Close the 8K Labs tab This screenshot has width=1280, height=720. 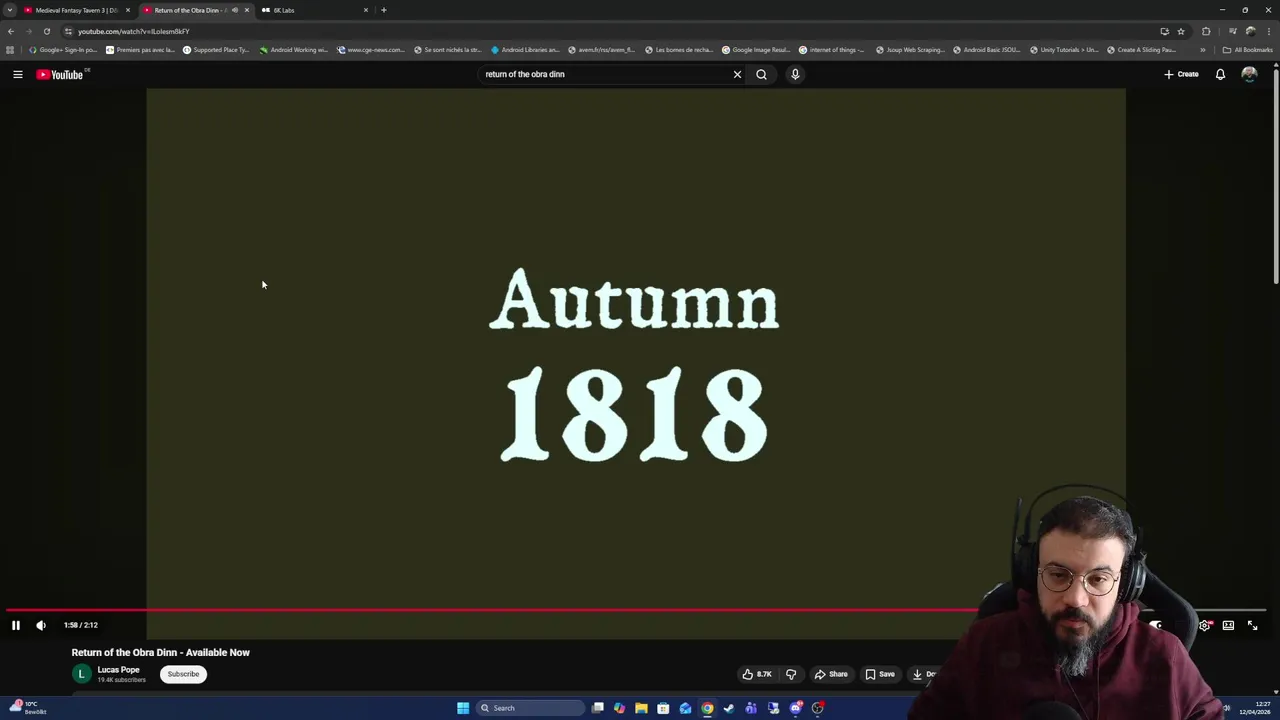tap(366, 10)
